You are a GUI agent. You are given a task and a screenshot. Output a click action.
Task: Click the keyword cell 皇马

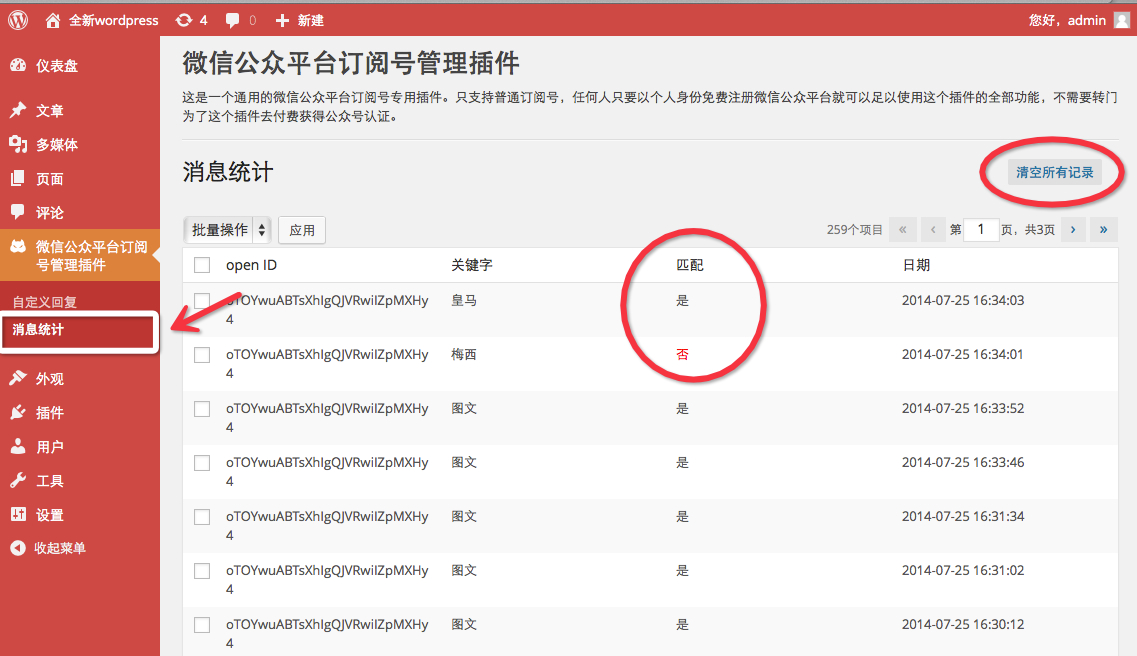pyautogui.click(x=464, y=300)
